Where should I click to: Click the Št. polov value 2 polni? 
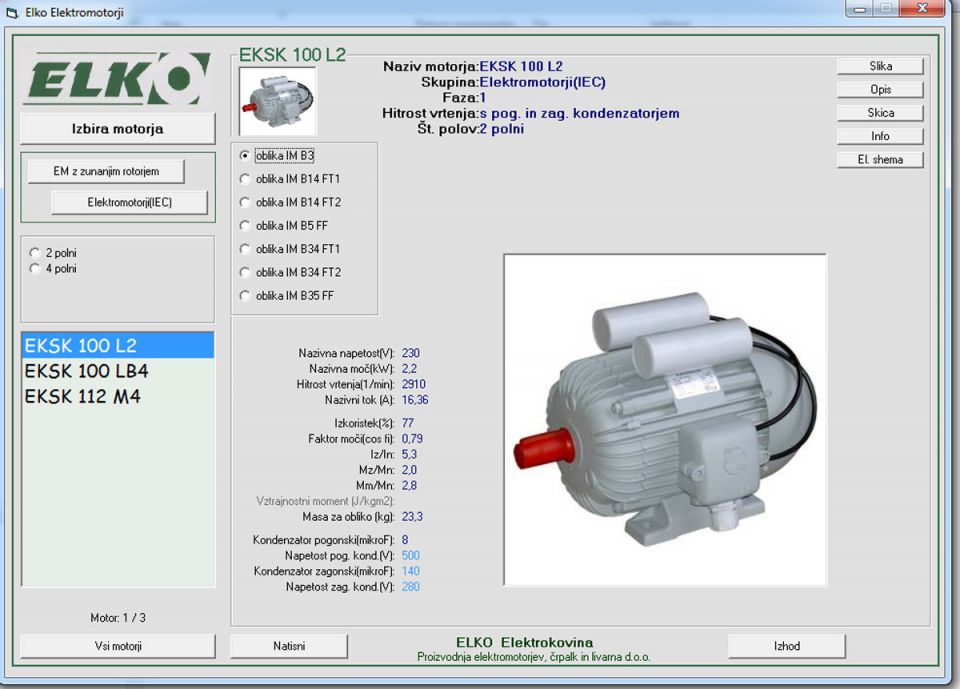pyautogui.click(x=501, y=129)
